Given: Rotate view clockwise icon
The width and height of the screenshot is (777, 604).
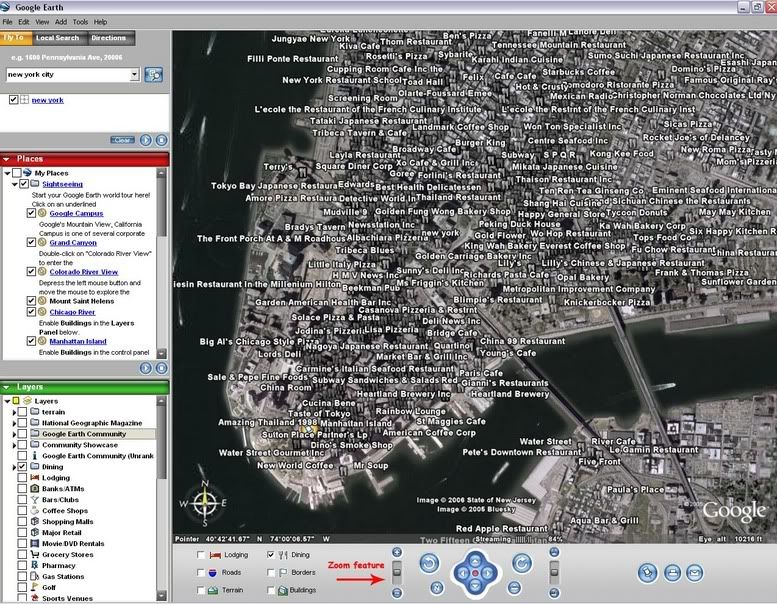Looking at the screenshot, I should point(522,563).
